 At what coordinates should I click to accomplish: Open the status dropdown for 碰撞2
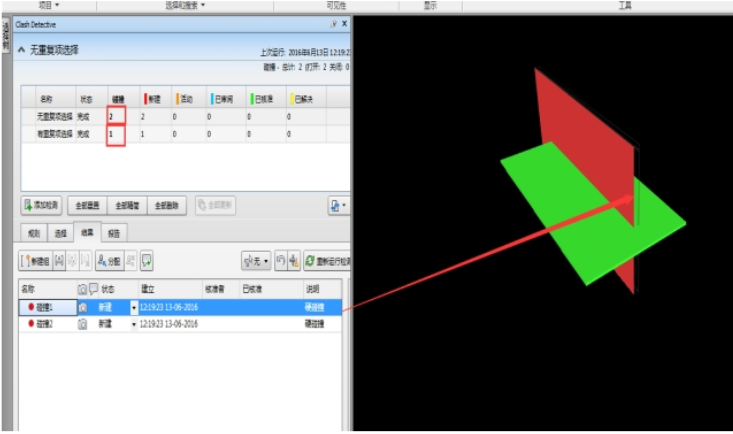click(x=134, y=324)
